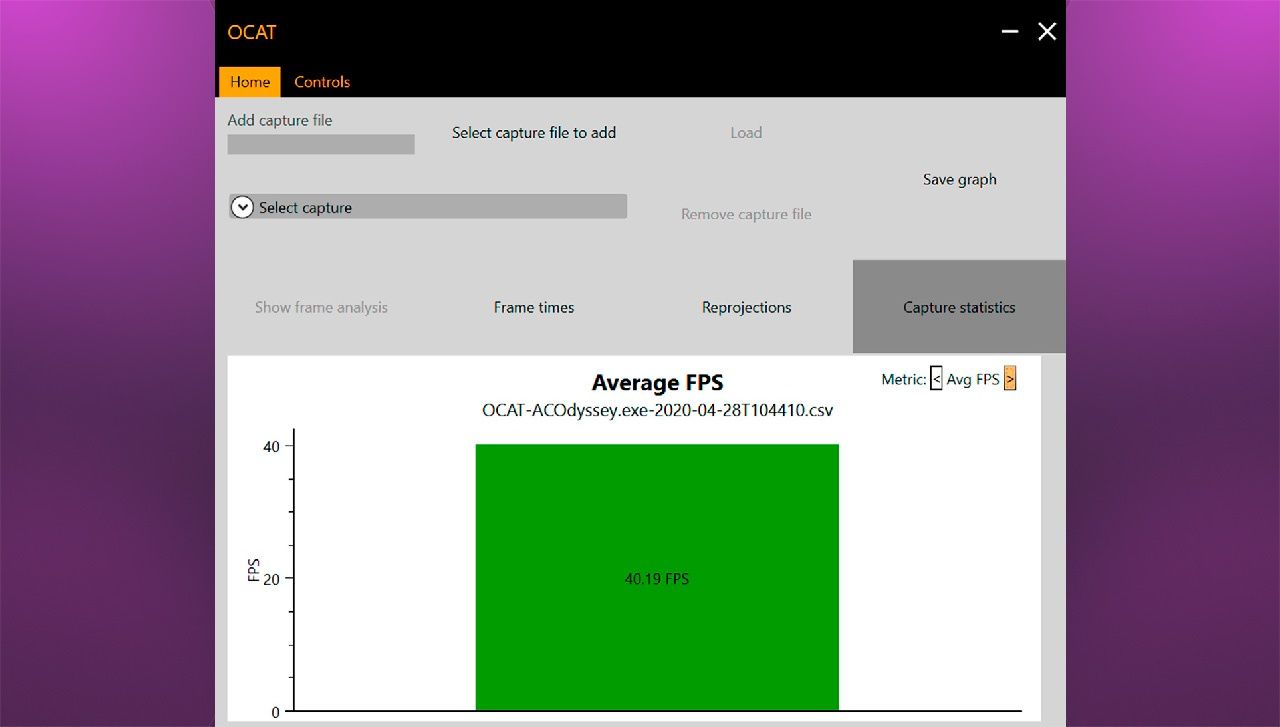Select the Capture statistics view
Viewport: 1280px width, 727px height.
click(959, 307)
